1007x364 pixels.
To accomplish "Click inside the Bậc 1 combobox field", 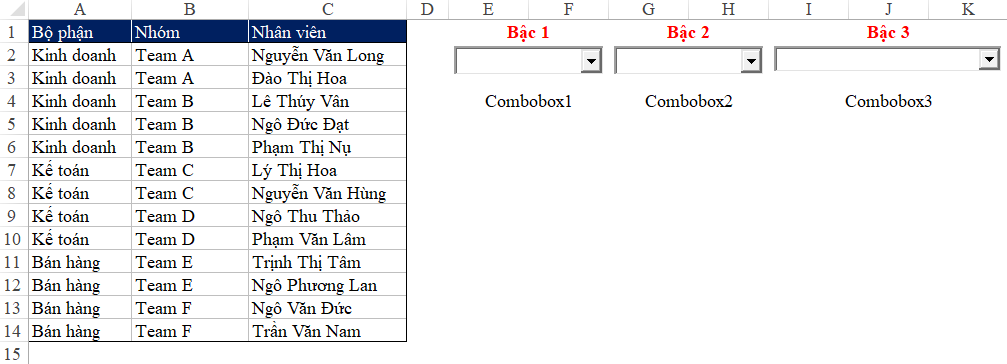I will (x=519, y=61).
